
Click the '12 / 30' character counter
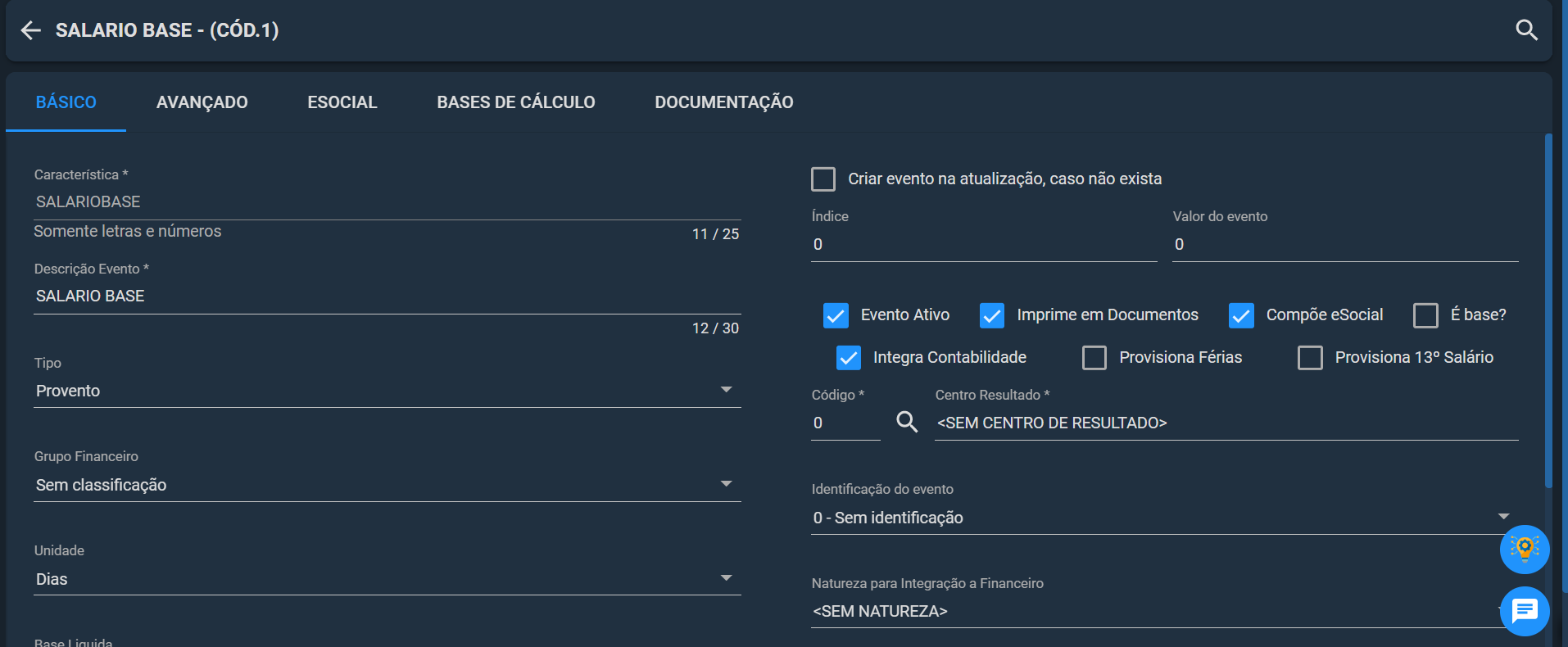tap(715, 328)
